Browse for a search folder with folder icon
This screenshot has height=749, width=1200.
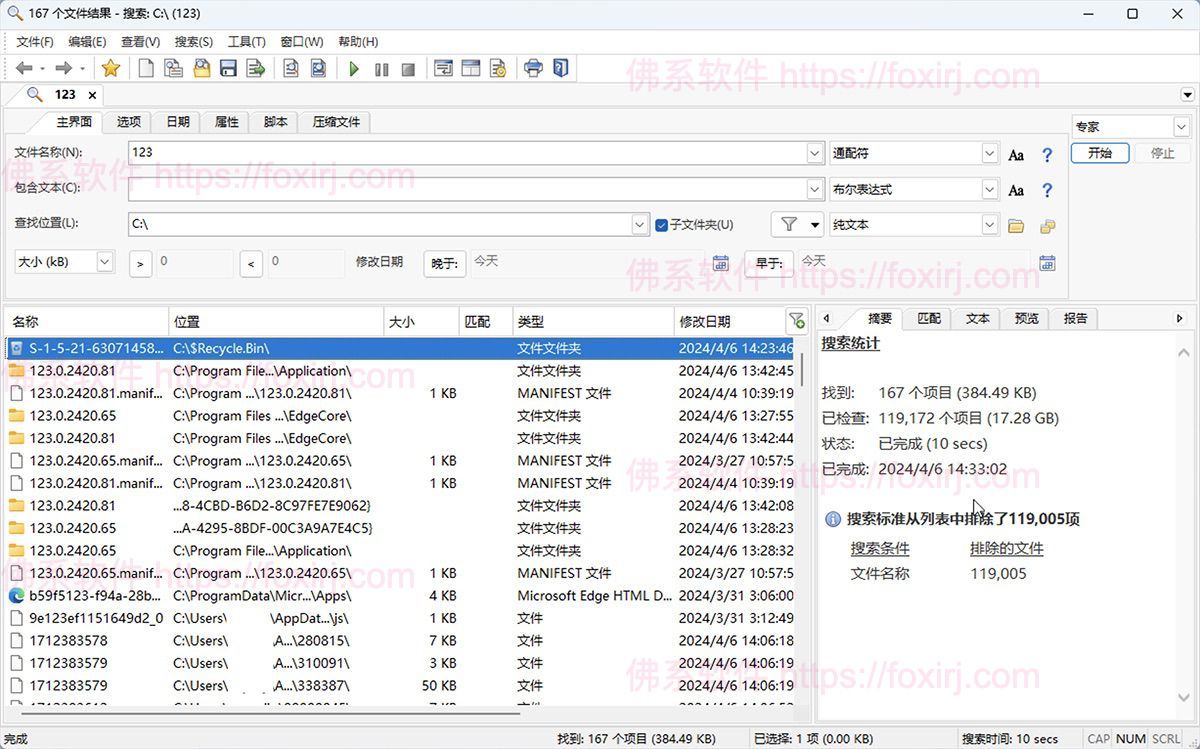pos(1016,224)
